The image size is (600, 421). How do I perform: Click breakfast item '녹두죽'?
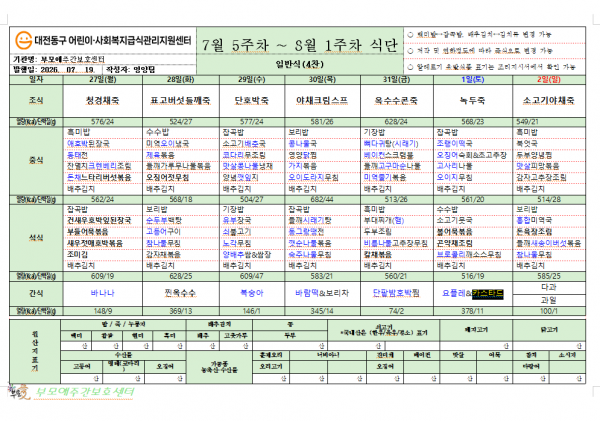coord(473,101)
